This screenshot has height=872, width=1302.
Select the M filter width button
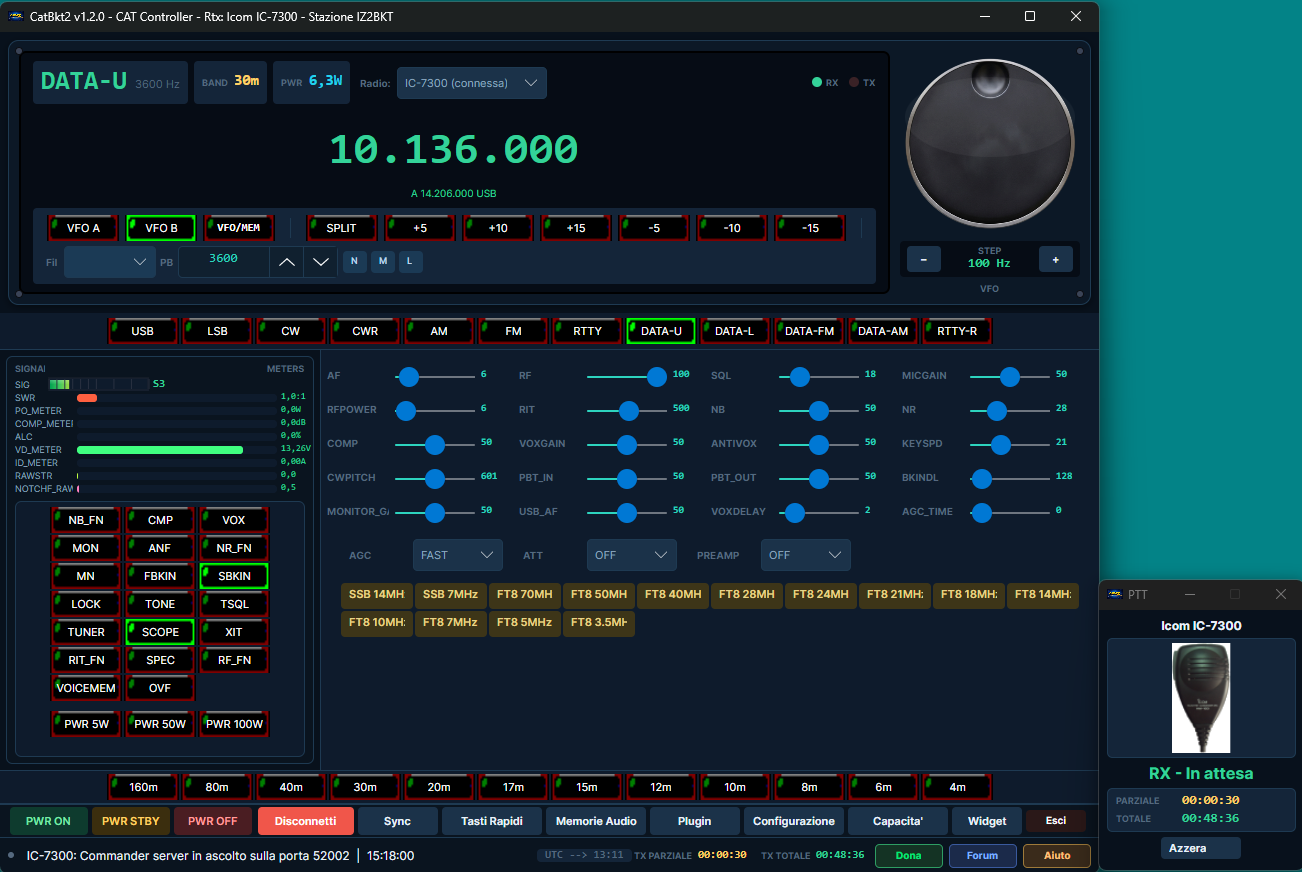(382, 262)
